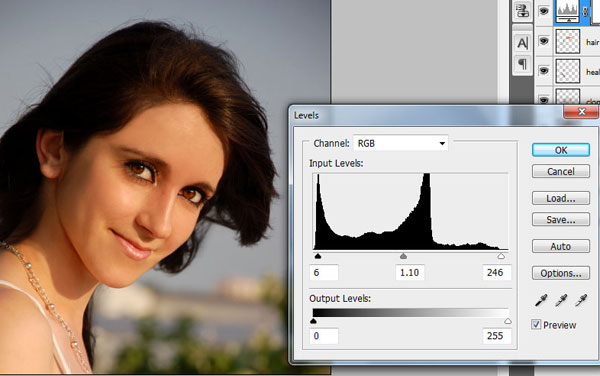Hide the Levels adjustment layer
Viewport: 600px width, 376px height.
click(543, 11)
